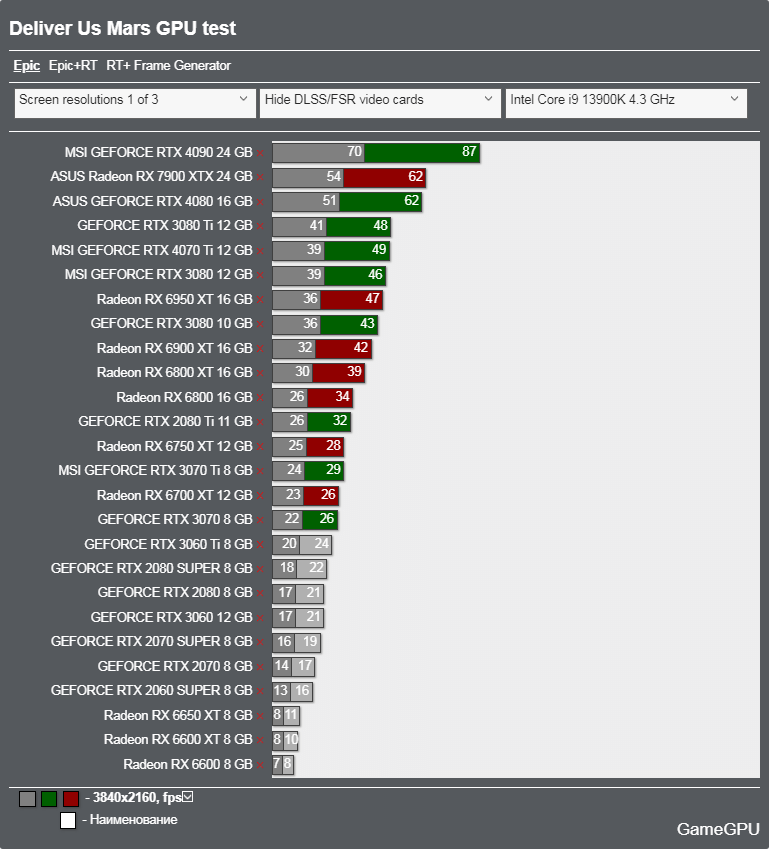This screenshot has height=849, width=769.
Task: Switch to the Epic tab
Action: click(x=27, y=66)
